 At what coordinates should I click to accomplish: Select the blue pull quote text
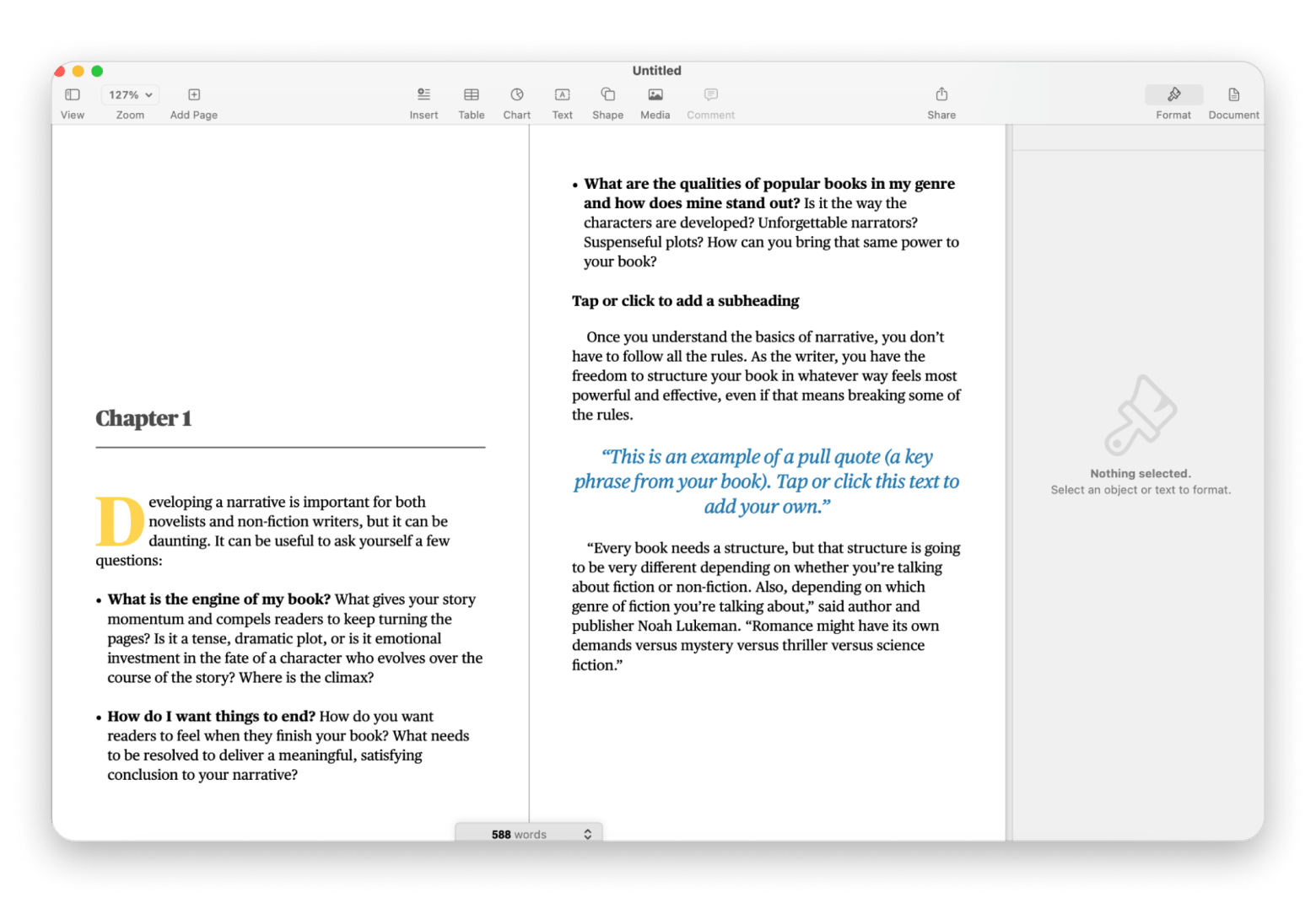[x=765, y=481]
